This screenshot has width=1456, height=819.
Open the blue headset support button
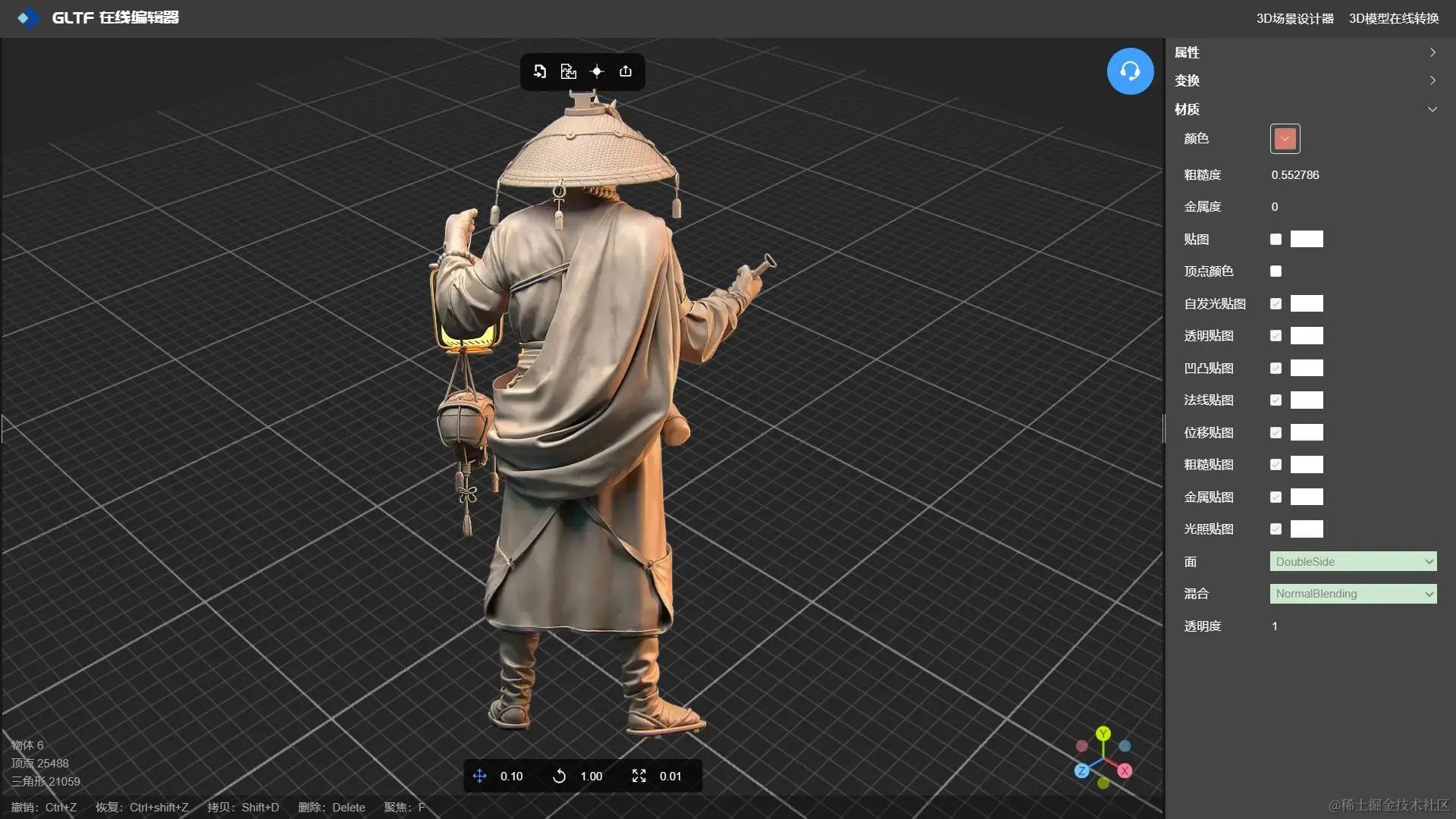pos(1130,71)
